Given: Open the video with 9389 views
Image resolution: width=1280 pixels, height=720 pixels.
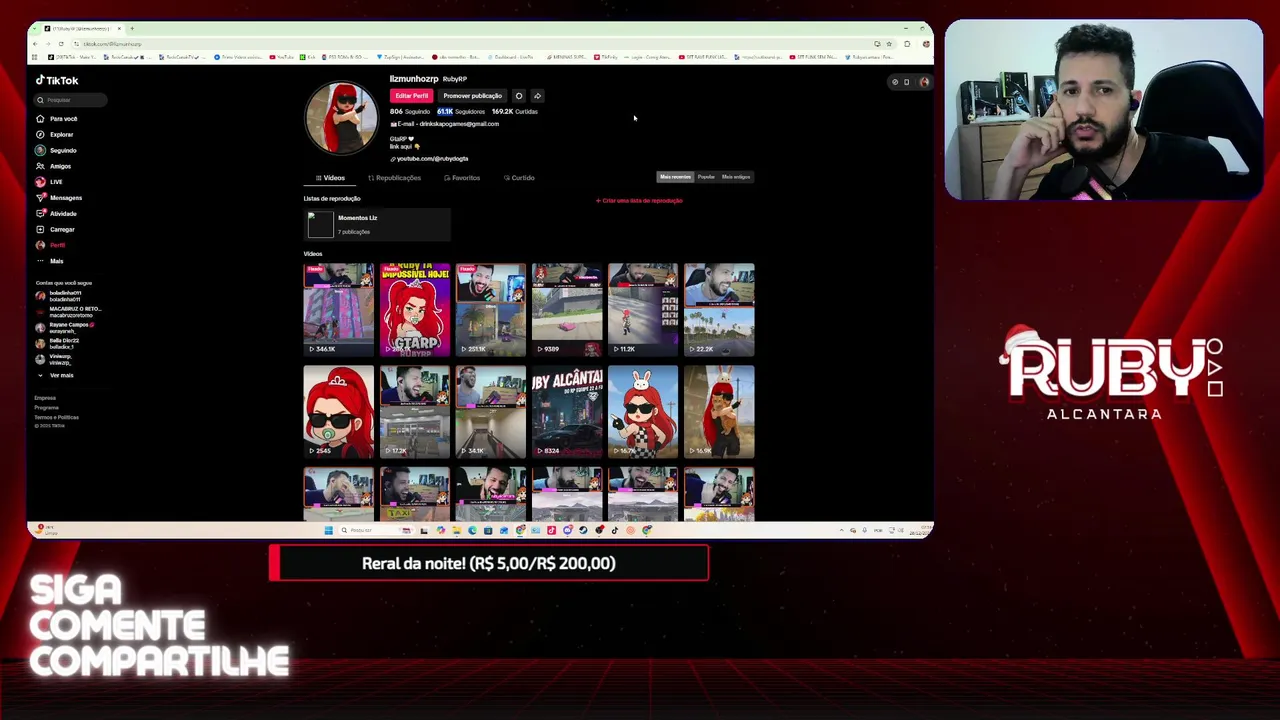Looking at the screenshot, I should [x=567, y=309].
